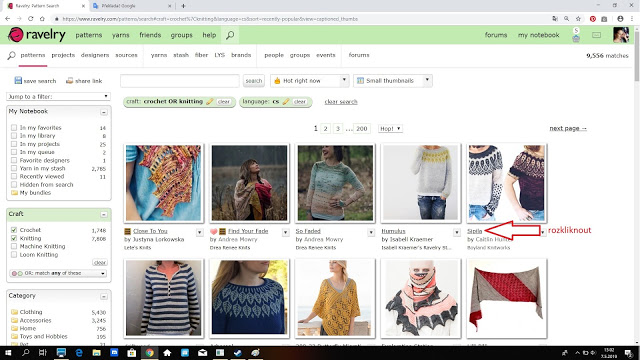
Task: Click the Ravelry logo icon
Action: [16, 35]
